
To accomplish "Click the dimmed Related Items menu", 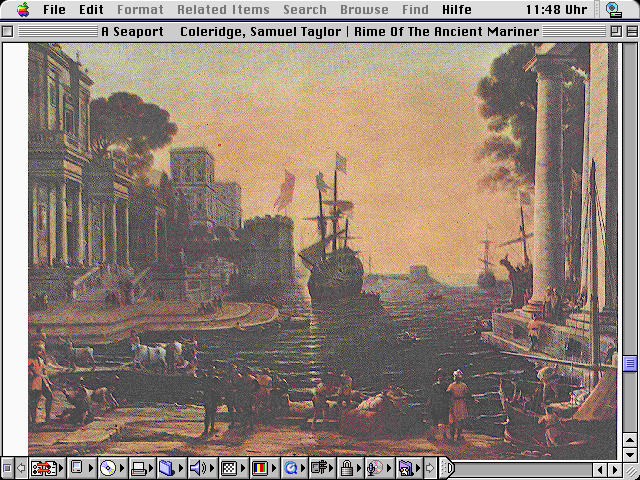I will coord(223,9).
